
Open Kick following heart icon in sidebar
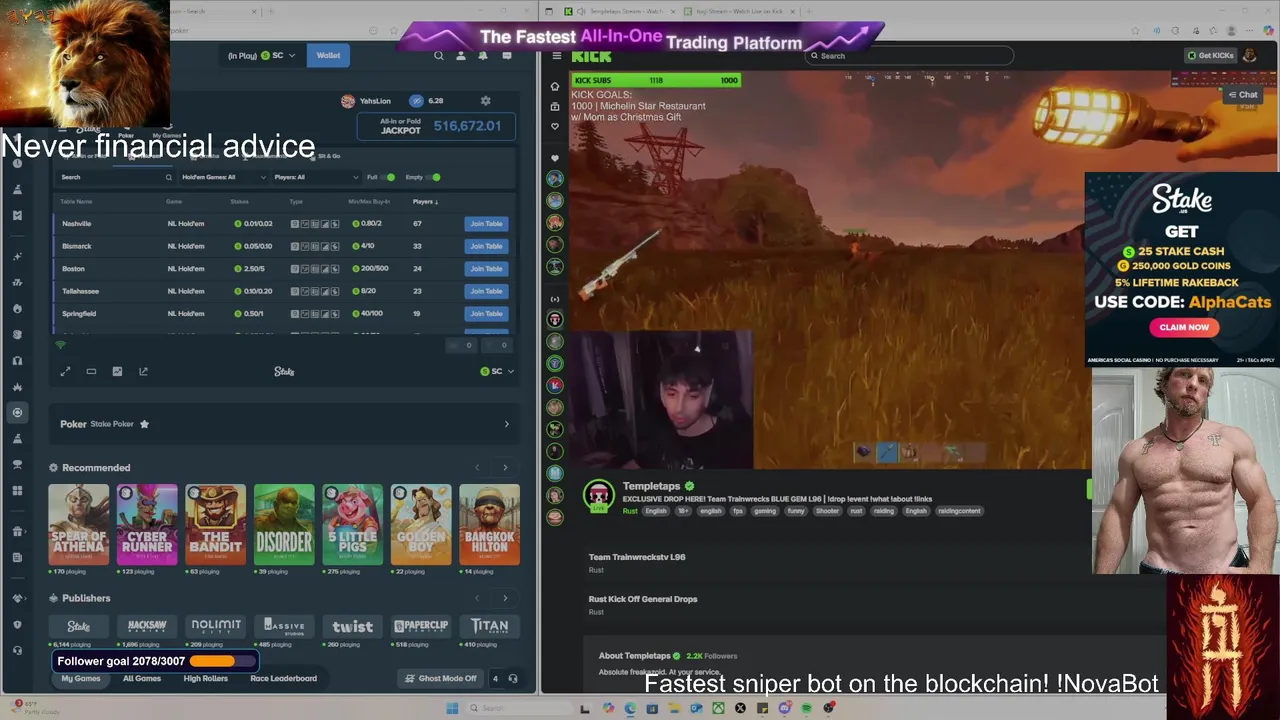tap(555, 126)
